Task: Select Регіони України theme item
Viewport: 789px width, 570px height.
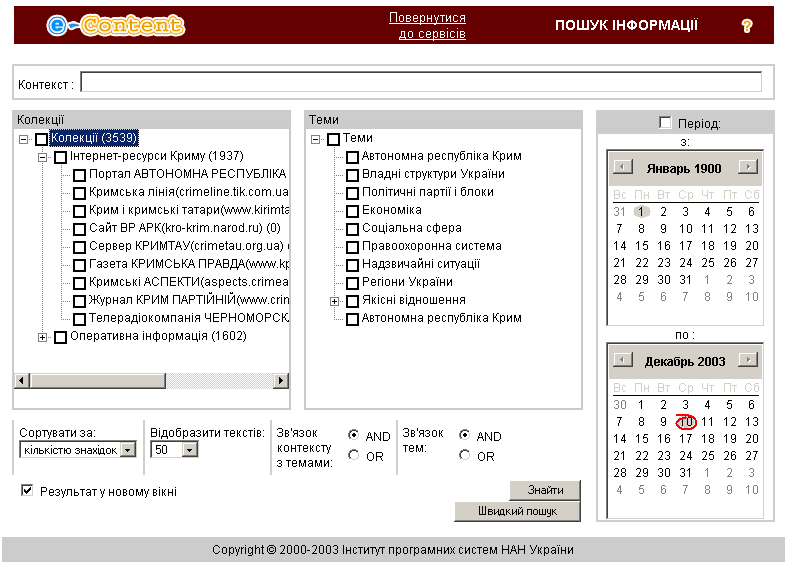Action: pyautogui.click(x=407, y=282)
